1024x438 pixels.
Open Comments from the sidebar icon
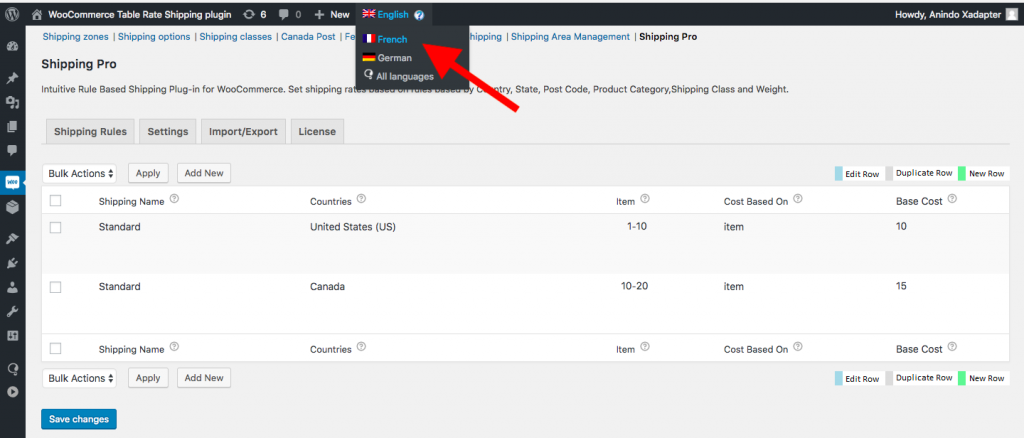[x=12, y=150]
